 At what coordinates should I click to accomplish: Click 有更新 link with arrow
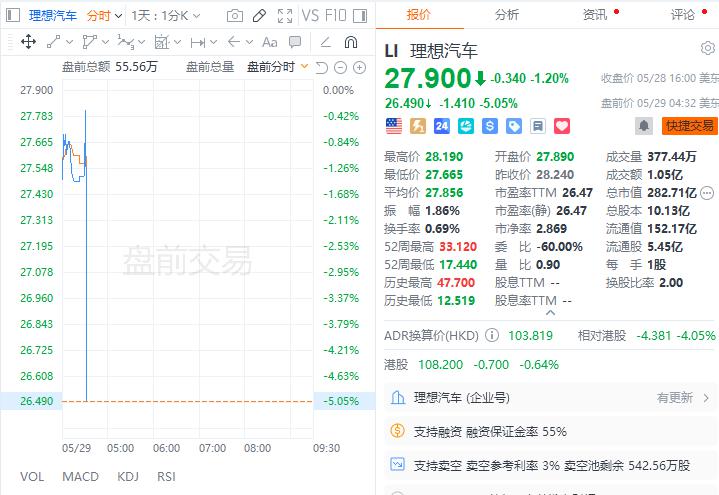coord(683,398)
